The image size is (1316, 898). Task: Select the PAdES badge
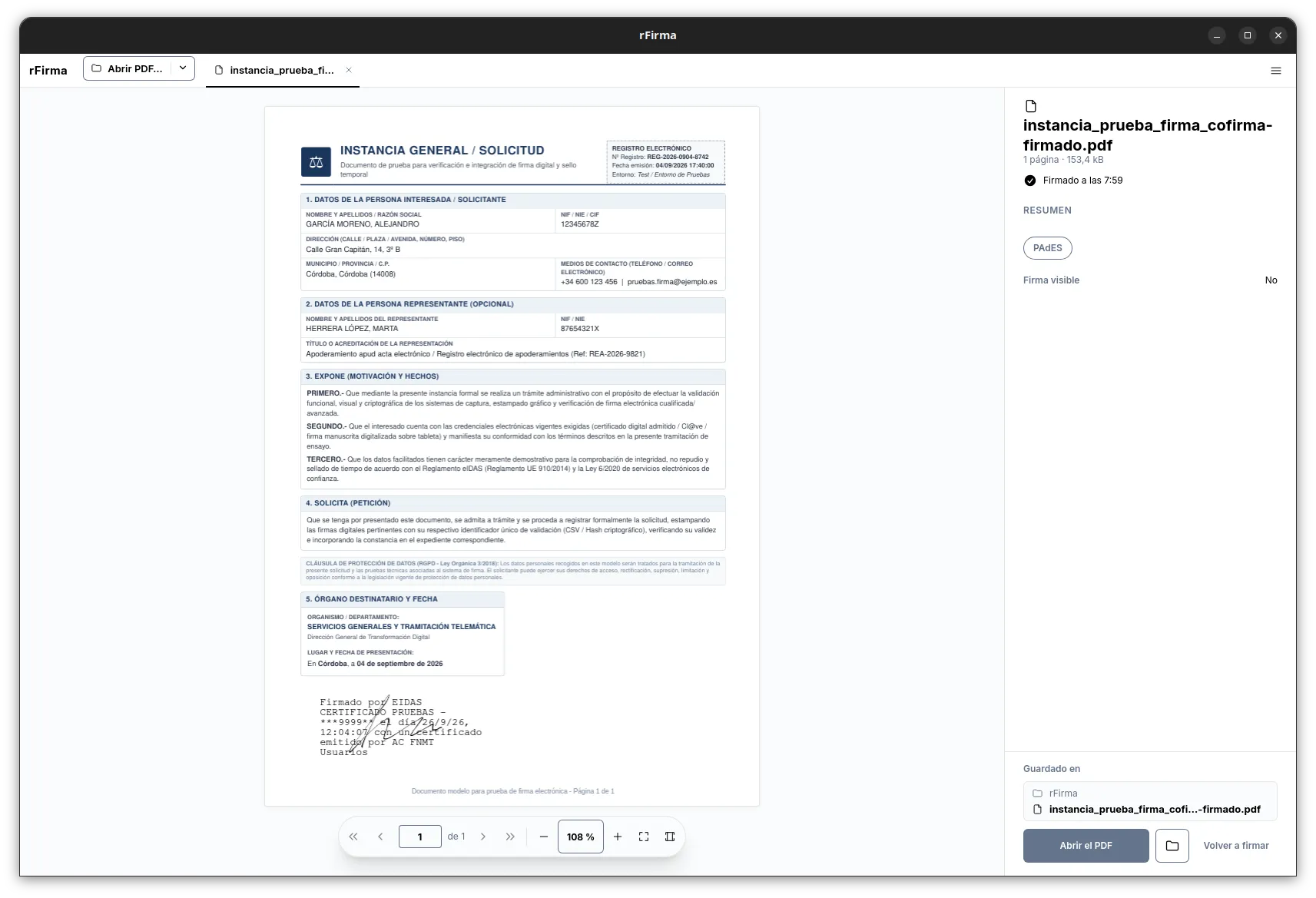[x=1047, y=248]
